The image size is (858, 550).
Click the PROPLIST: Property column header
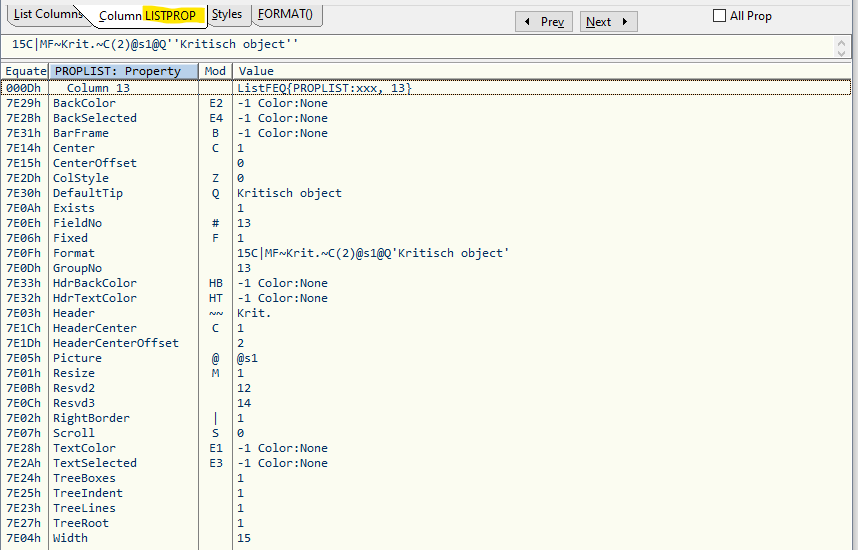(123, 71)
